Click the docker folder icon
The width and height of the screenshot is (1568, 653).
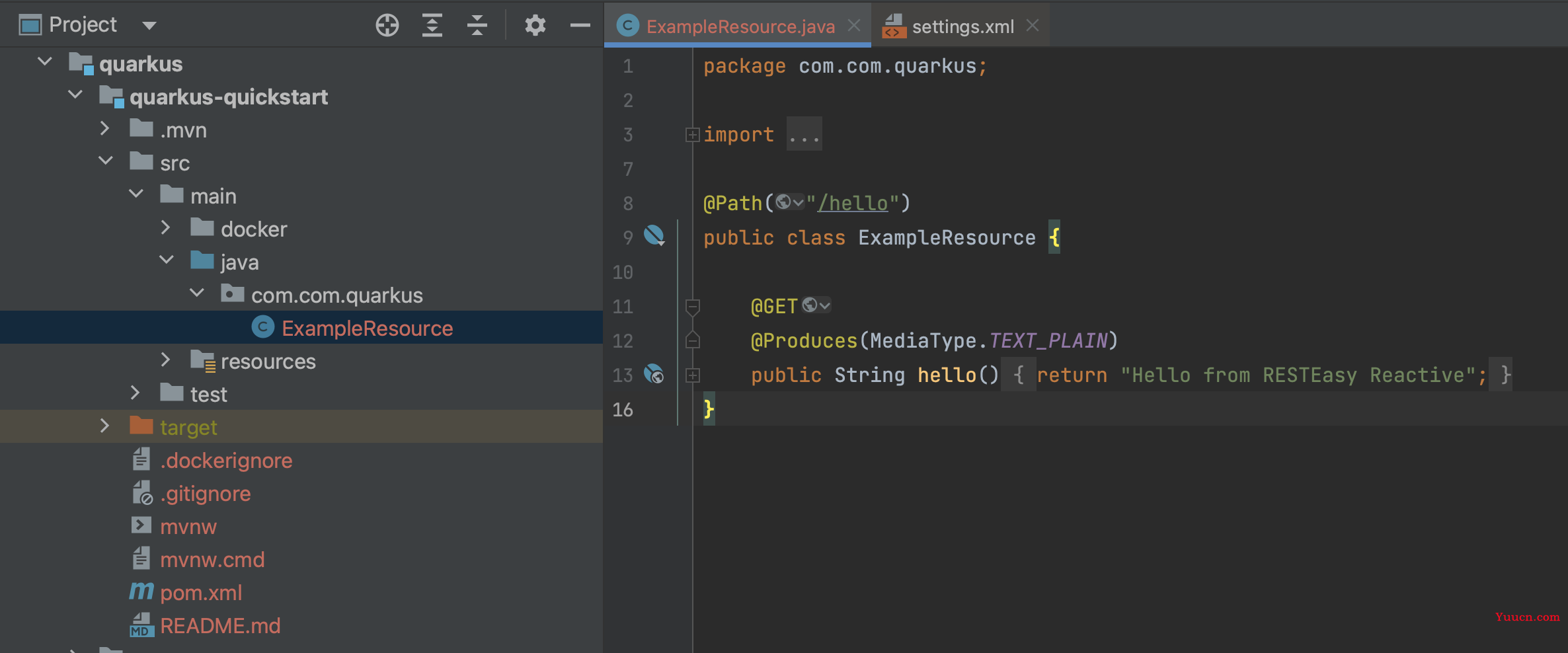[x=202, y=227]
